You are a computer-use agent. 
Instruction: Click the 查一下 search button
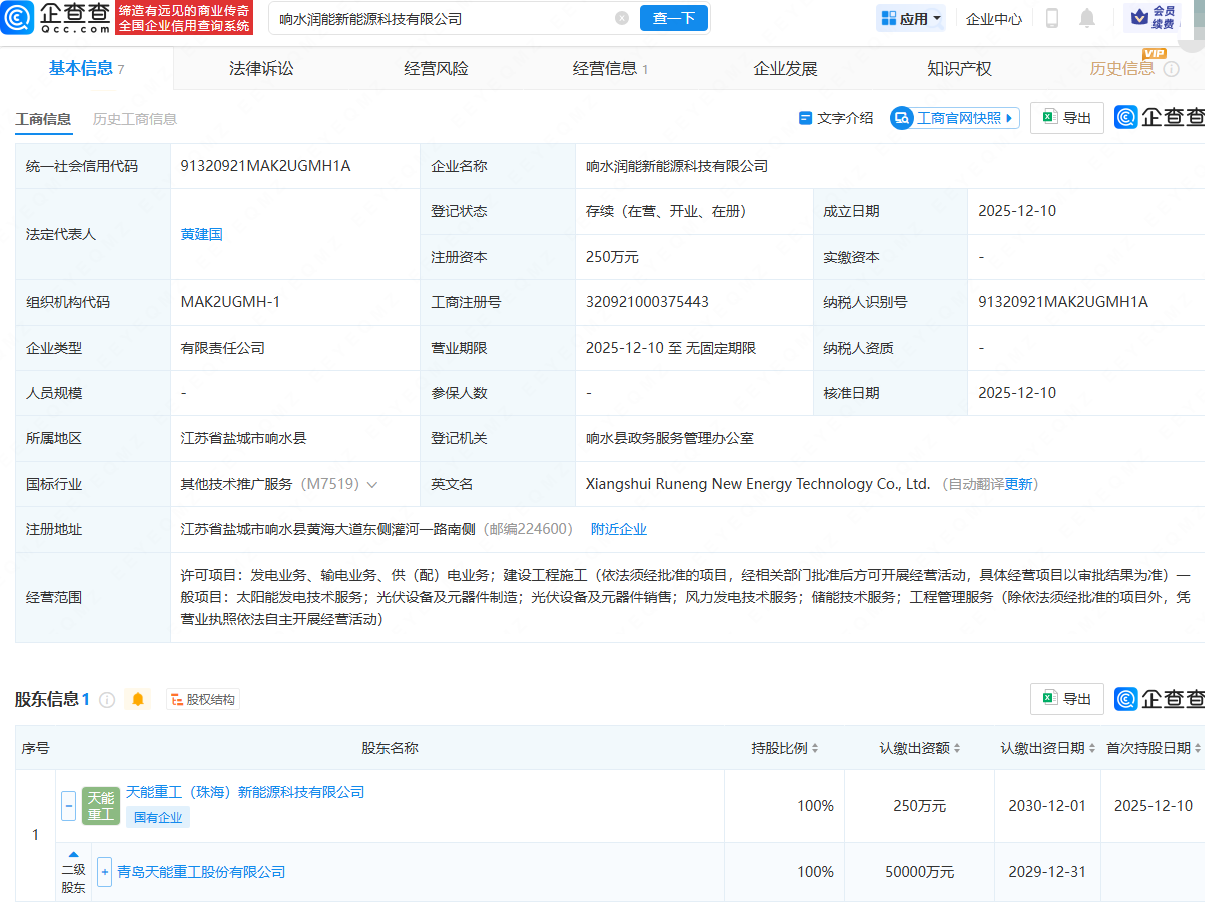point(673,17)
